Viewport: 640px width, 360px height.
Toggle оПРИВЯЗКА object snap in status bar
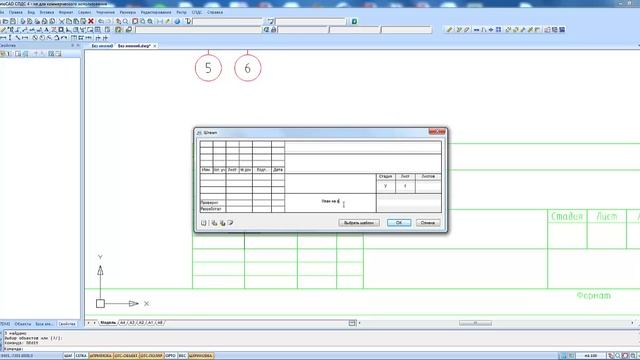click(x=101, y=356)
